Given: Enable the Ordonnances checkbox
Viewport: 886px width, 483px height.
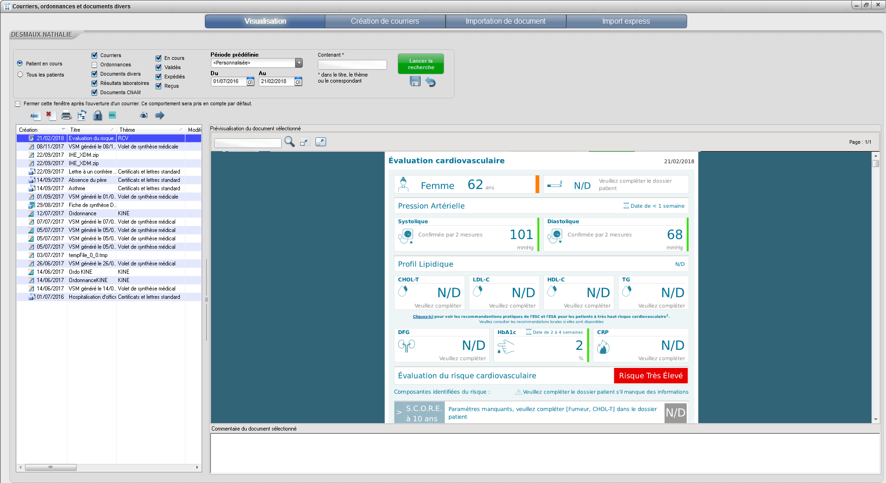Looking at the screenshot, I should [x=95, y=65].
